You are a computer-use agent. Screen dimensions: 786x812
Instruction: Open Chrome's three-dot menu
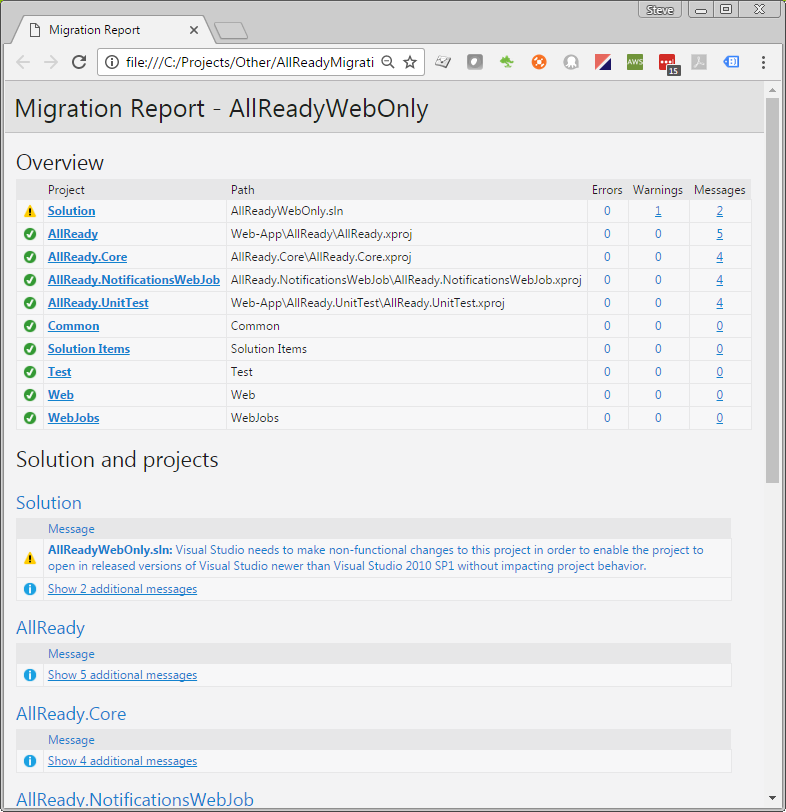pos(763,62)
